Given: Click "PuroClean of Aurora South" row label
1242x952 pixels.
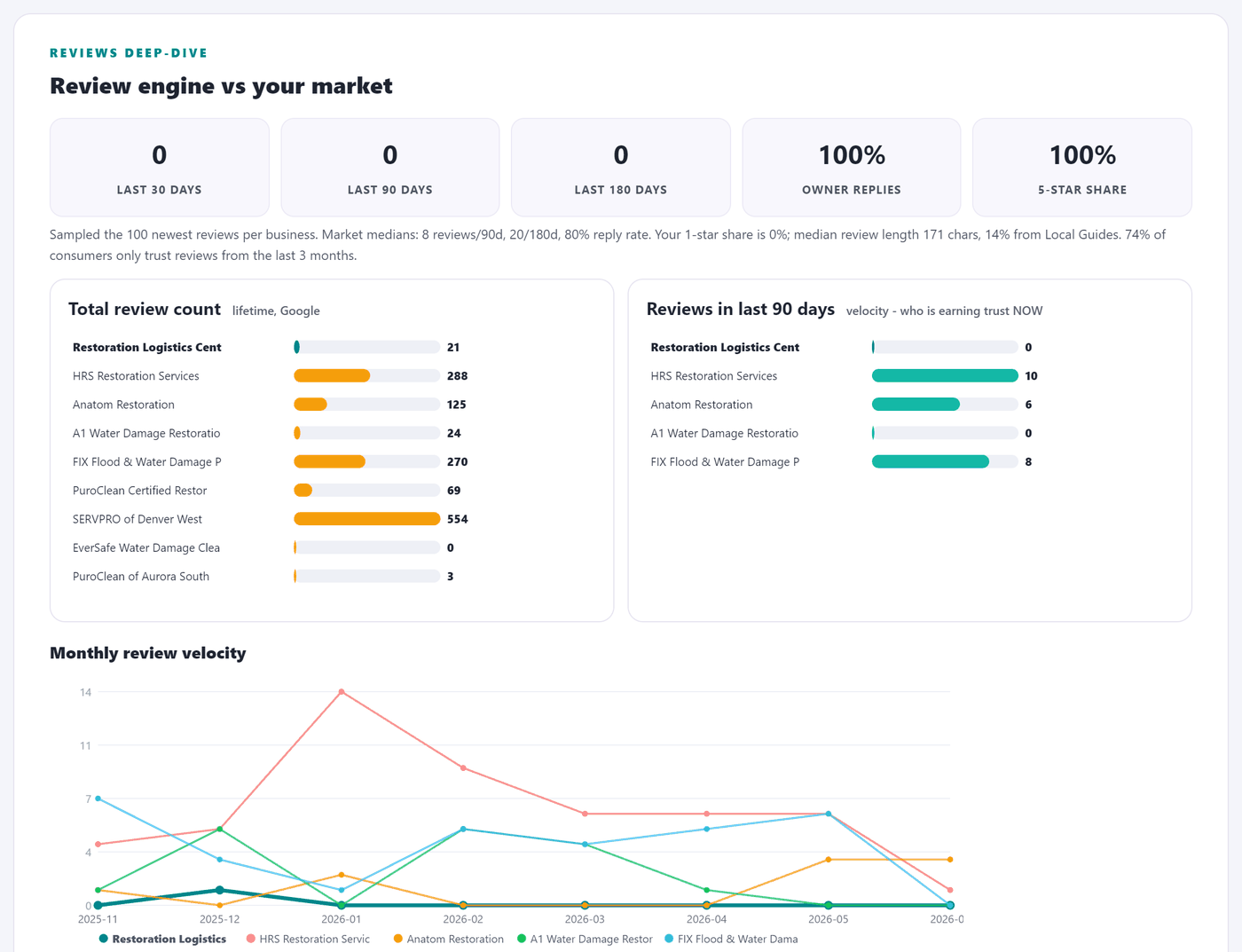Looking at the screenshot, I should pos(141,577).
